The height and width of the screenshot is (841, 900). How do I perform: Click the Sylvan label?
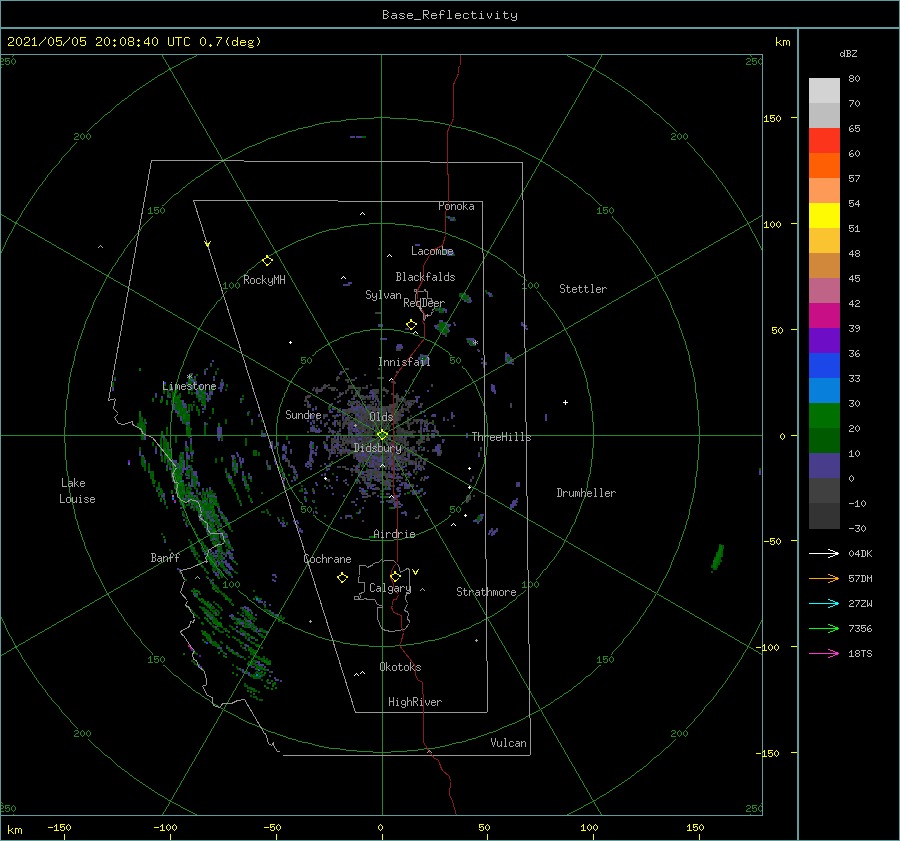[x=383, y=295]
